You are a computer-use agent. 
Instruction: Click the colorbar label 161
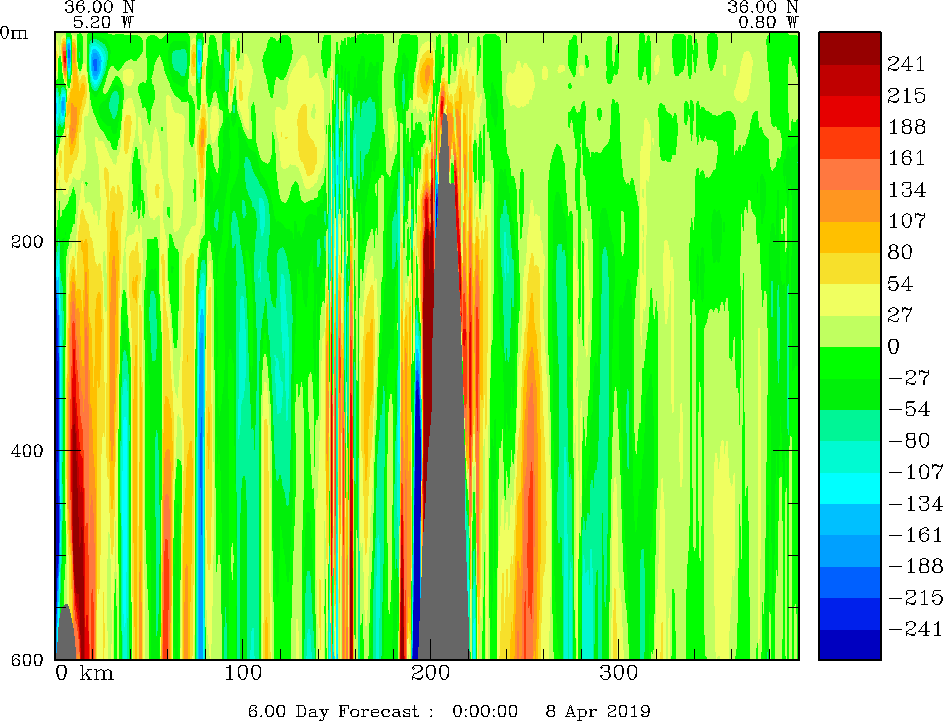(x=906, y=158)
